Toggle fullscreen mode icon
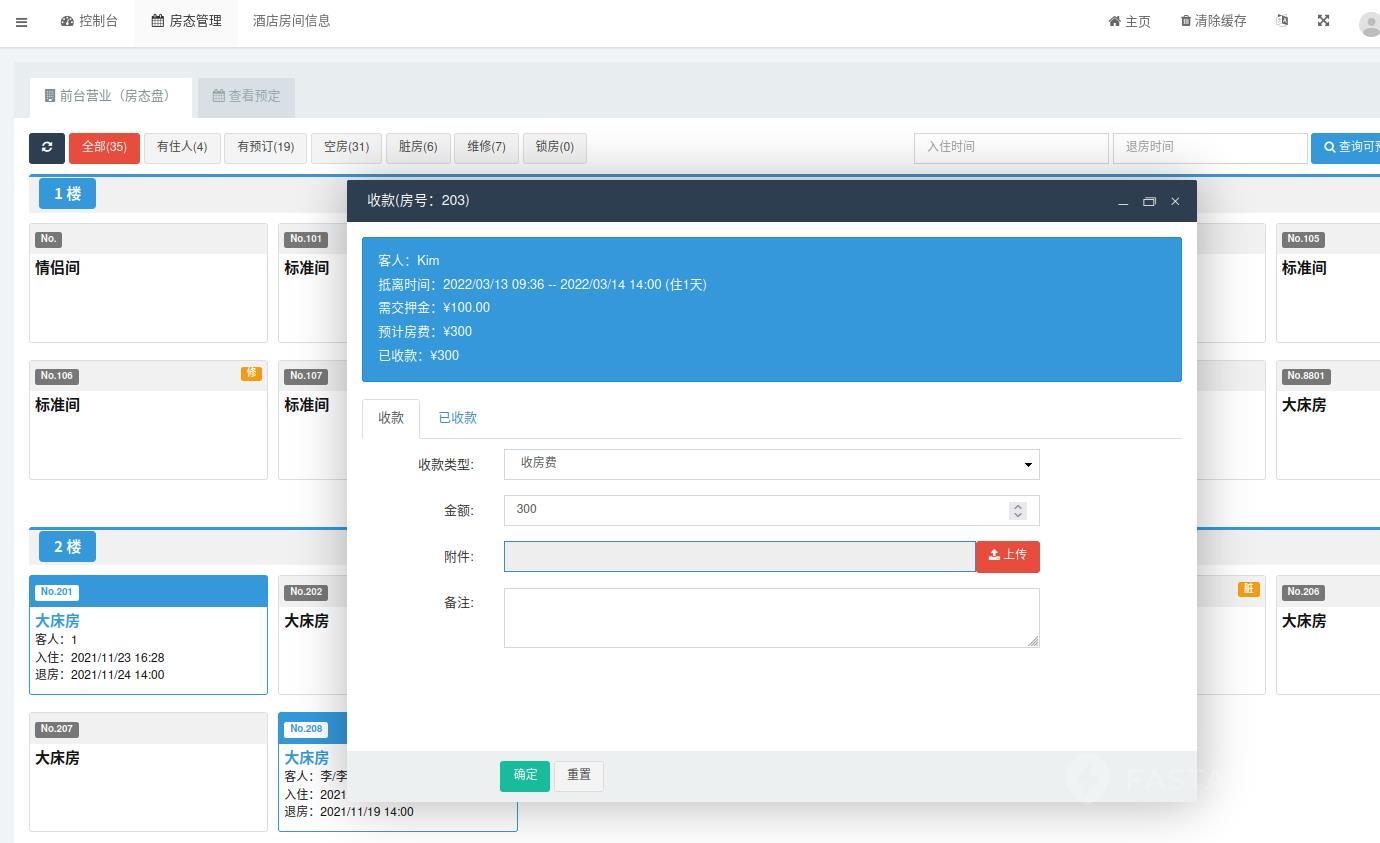This screenshot has width=1380, height=843. click(x=1323, y=21)
